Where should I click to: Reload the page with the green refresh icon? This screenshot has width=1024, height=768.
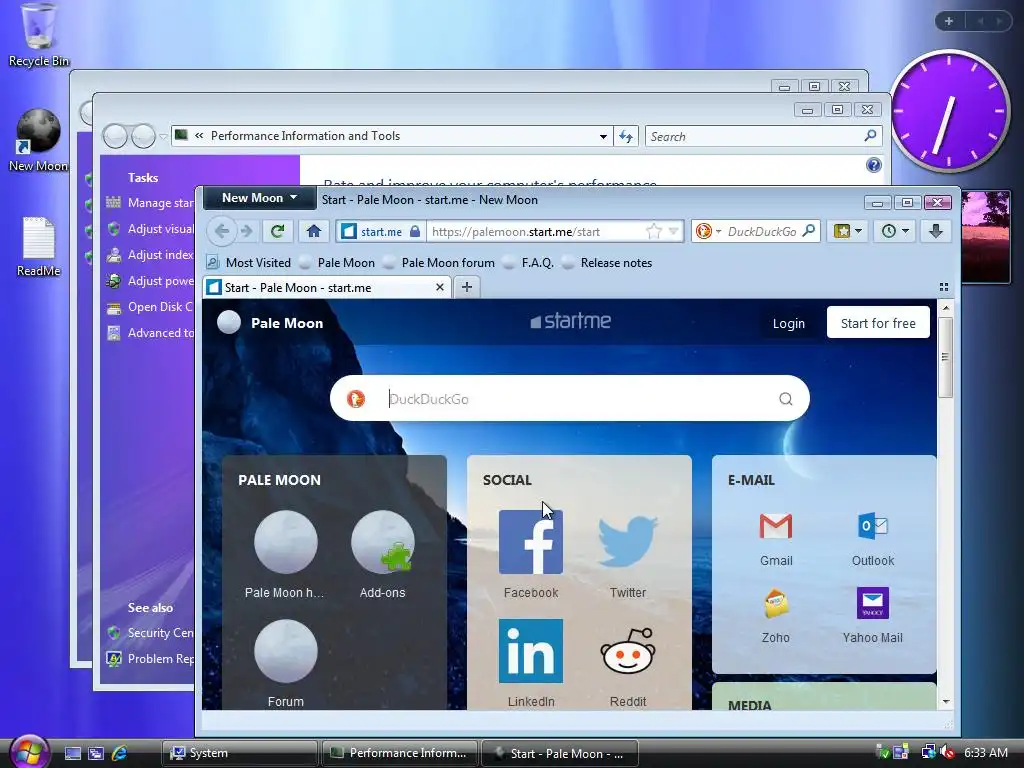click(278, 231)
